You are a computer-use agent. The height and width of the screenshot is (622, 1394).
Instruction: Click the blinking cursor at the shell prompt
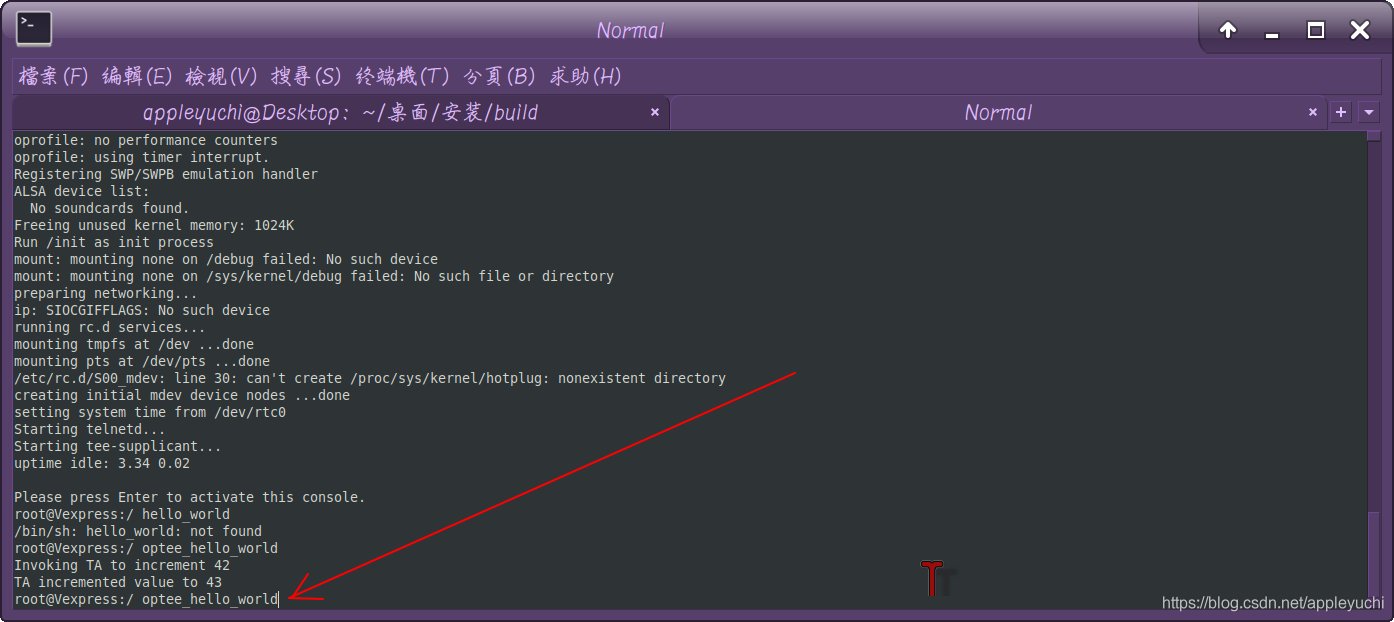(276, 599)
